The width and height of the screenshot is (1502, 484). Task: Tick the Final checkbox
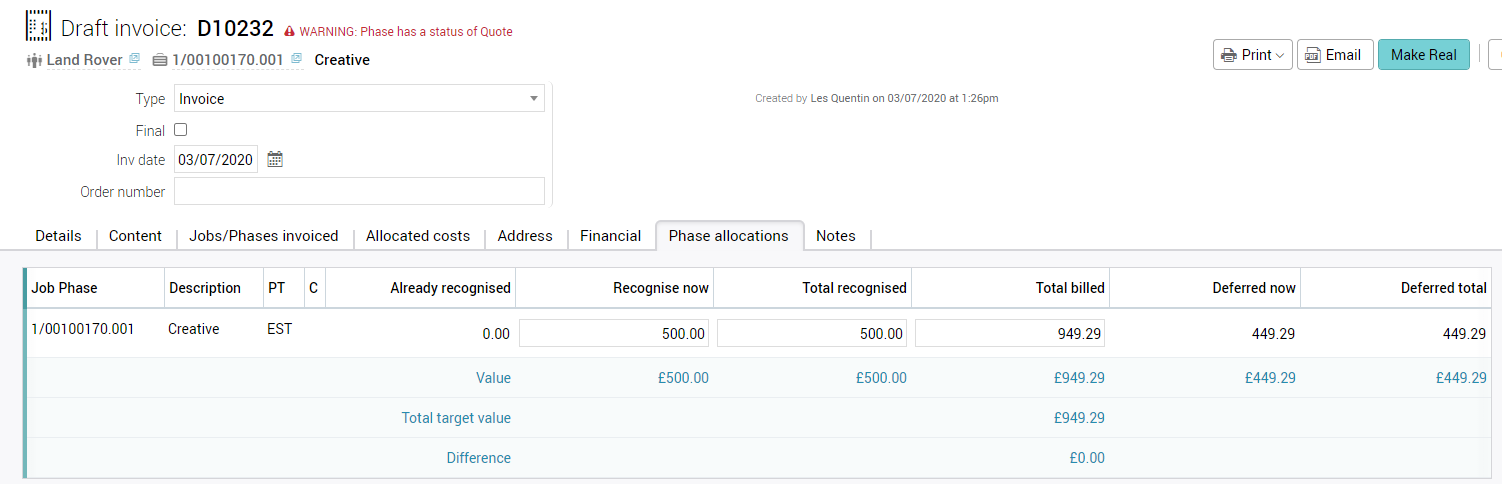(x=181, y=130)
